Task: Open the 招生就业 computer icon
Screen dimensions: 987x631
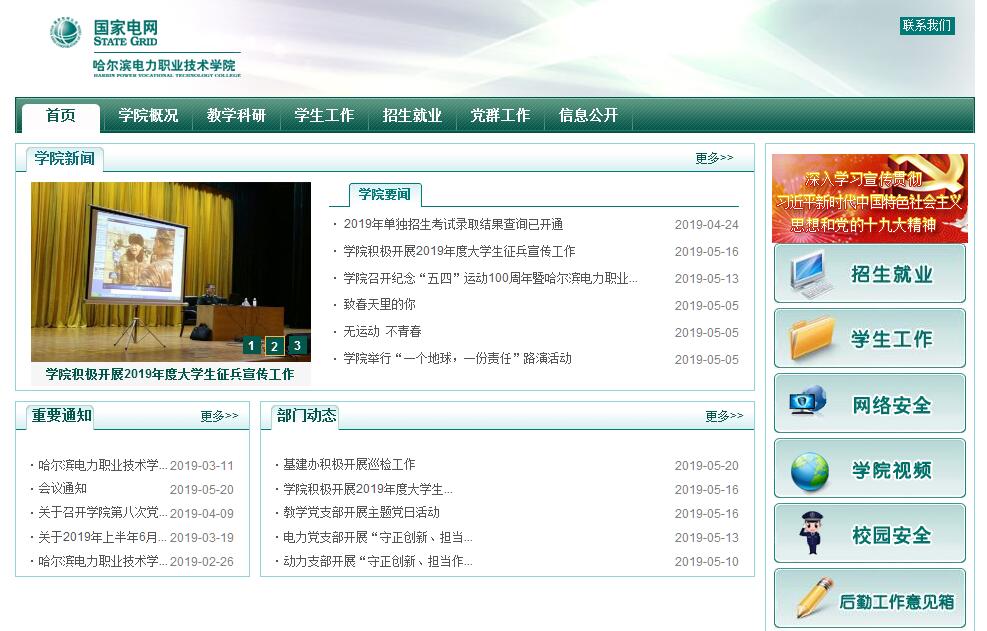Action: tap(811, 274)
